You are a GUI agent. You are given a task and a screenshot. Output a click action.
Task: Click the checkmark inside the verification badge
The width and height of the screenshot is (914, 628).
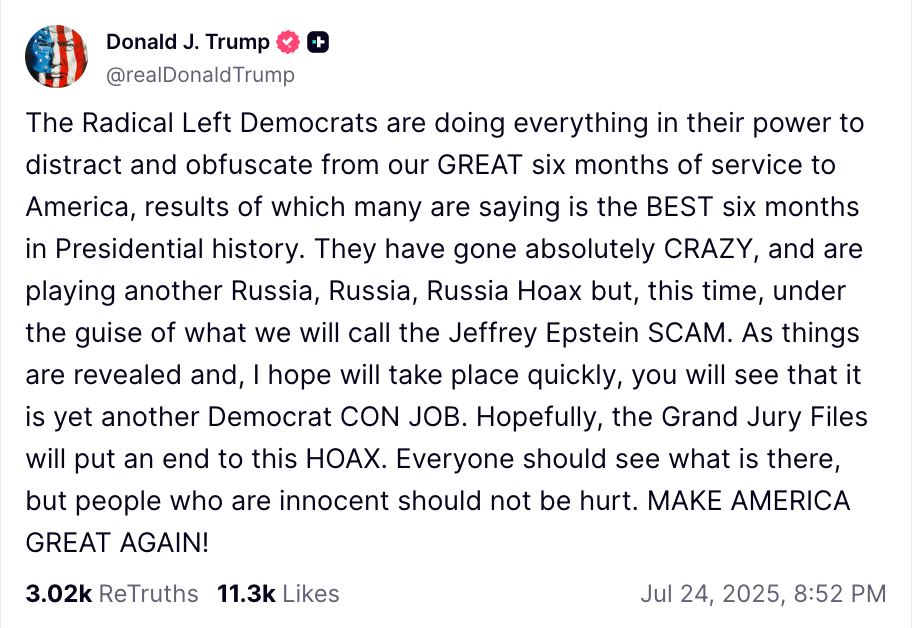[x=288, y=42]
